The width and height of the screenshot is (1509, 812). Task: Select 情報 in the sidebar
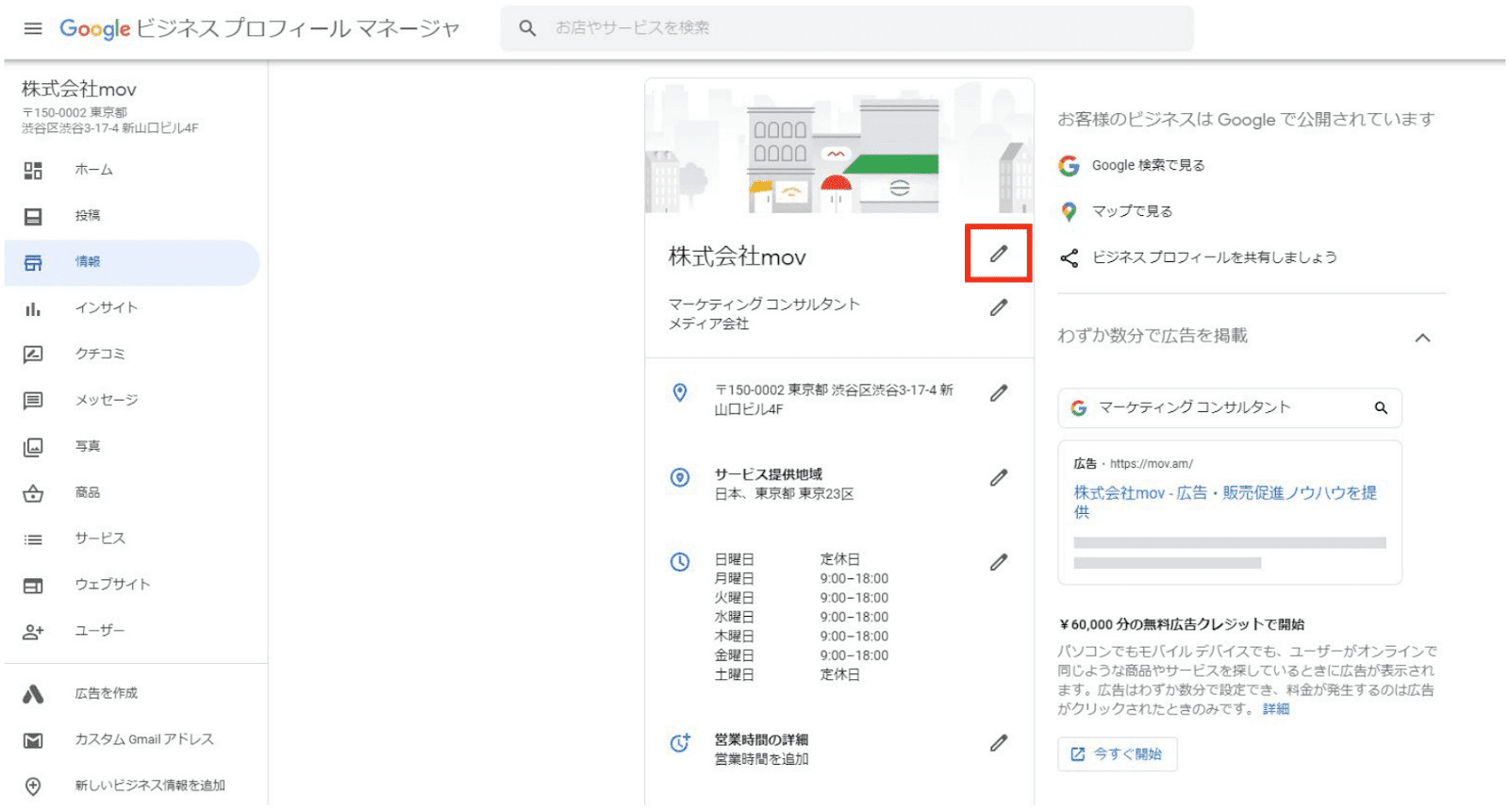point(132,262)
